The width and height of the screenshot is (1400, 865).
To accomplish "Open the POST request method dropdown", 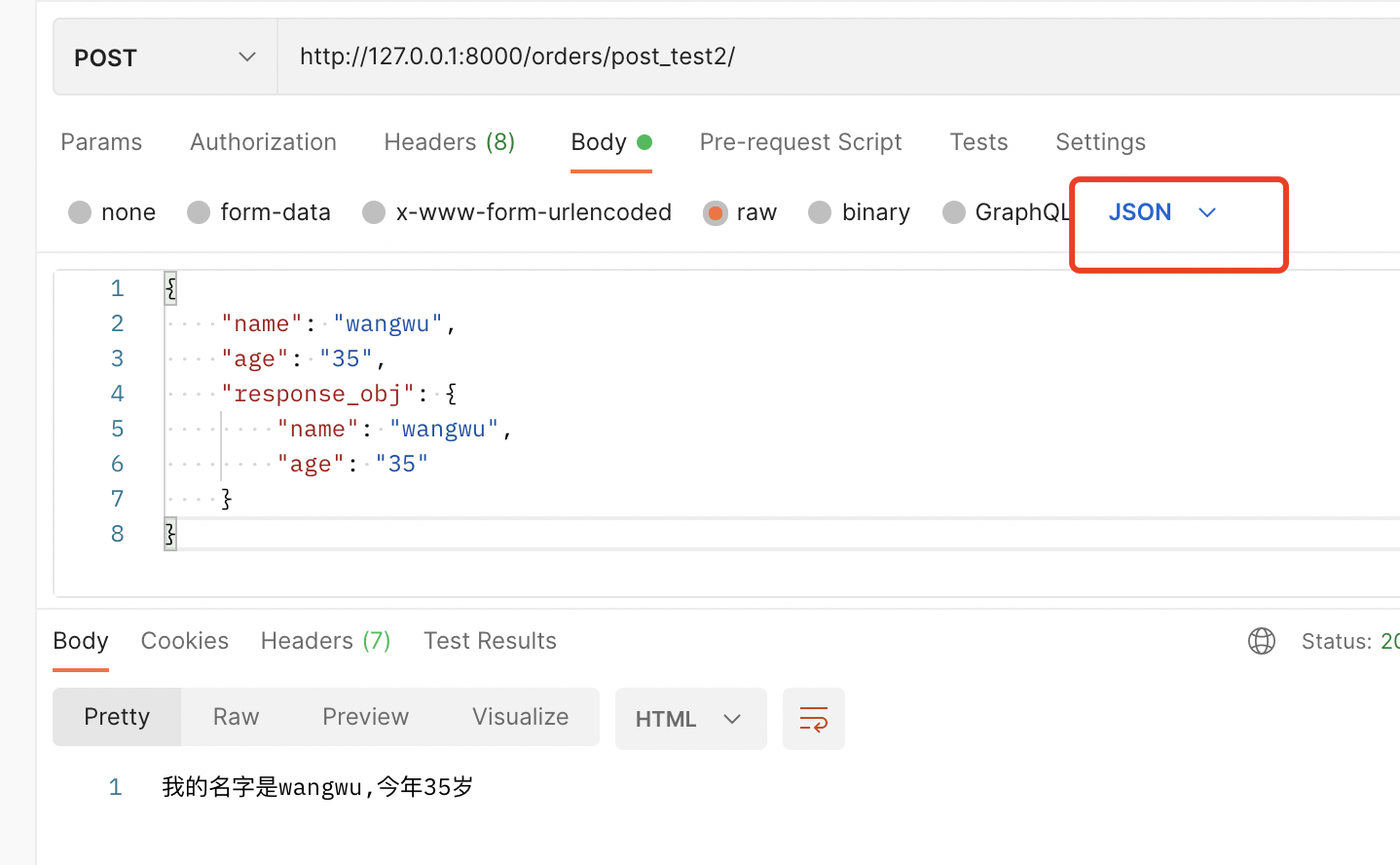I will 164,56.
